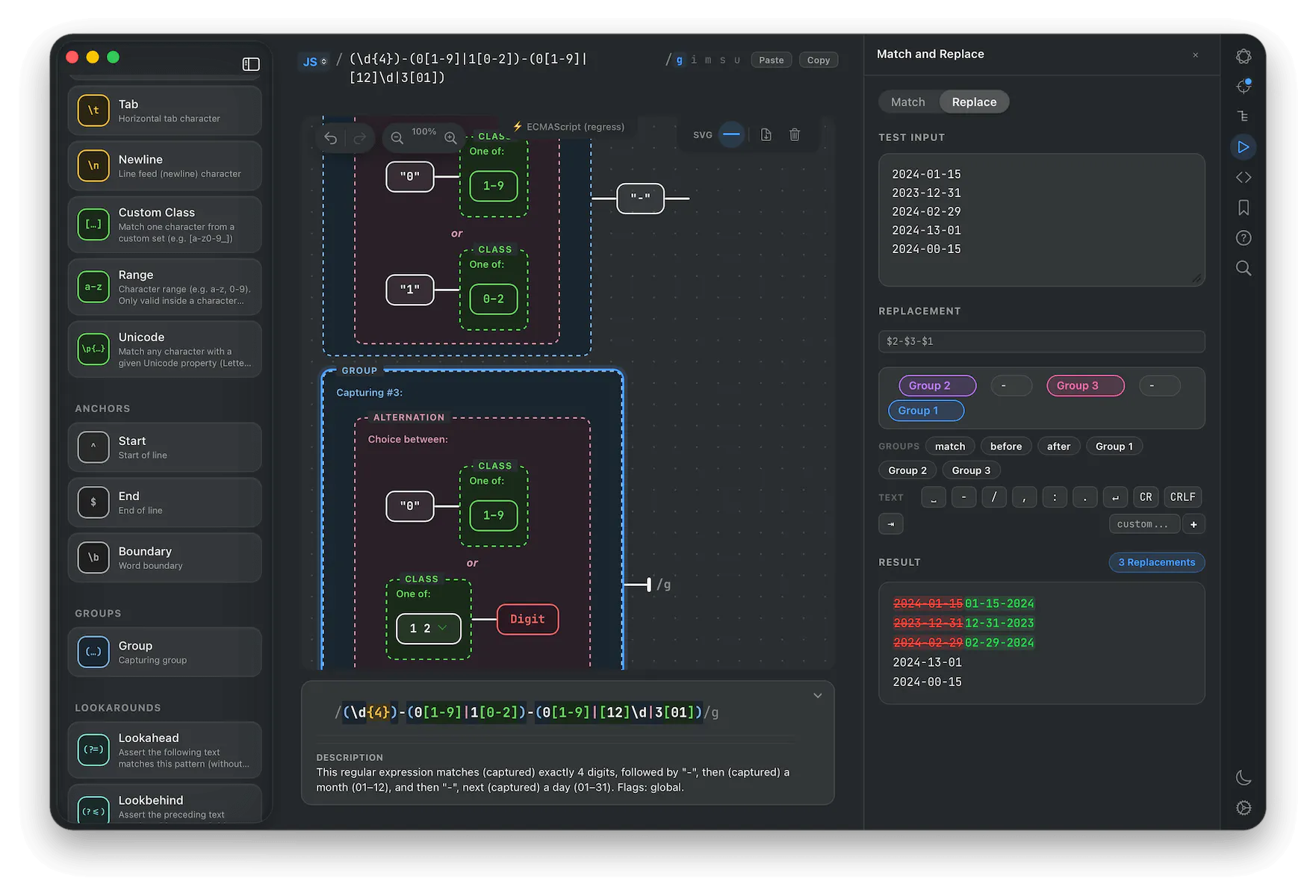Insert the colon text token
The width and height of the screenshot is (1316, 896).
click(x=1055, y=497)
